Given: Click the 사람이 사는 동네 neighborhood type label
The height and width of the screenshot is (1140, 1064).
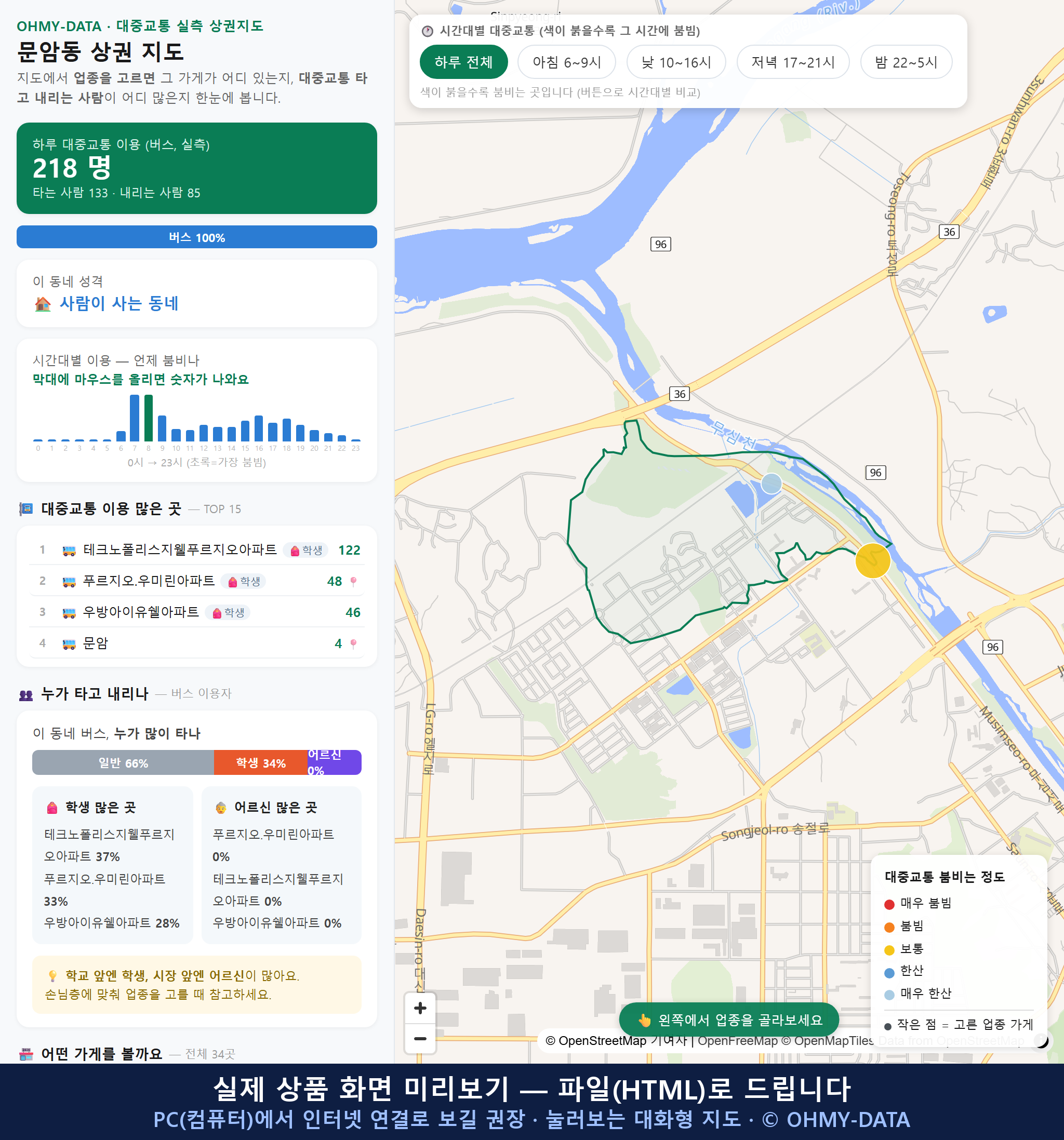Looking at the screenshot, I should tap(119, 303).
